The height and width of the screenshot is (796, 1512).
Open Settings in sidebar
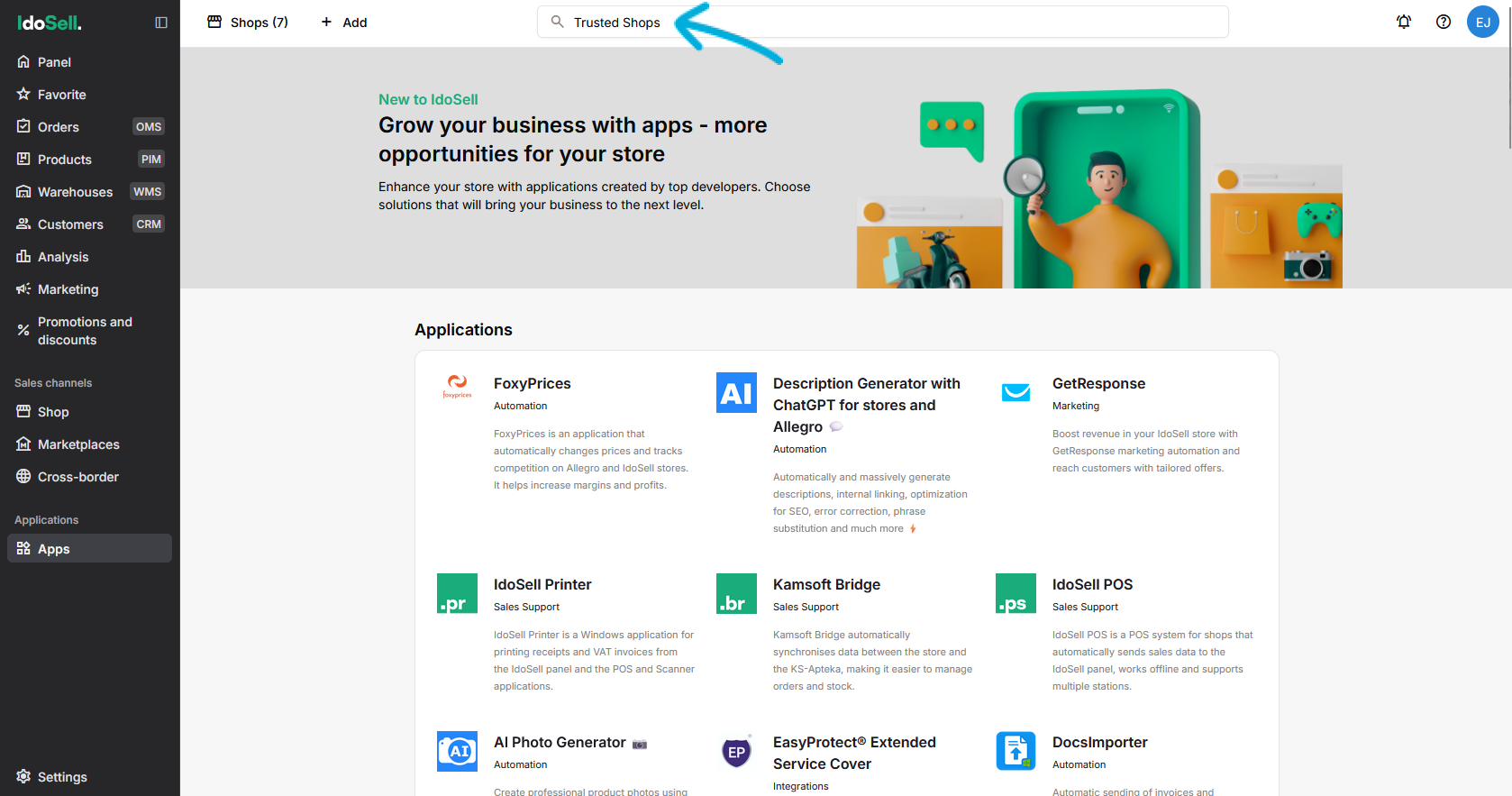[x=89, y=776]
